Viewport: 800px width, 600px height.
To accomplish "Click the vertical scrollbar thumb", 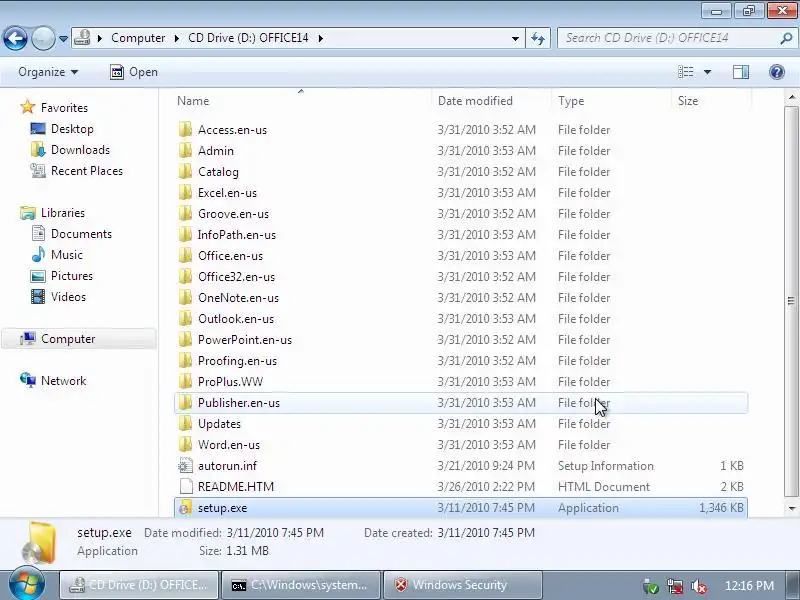I will pos(791,301).
